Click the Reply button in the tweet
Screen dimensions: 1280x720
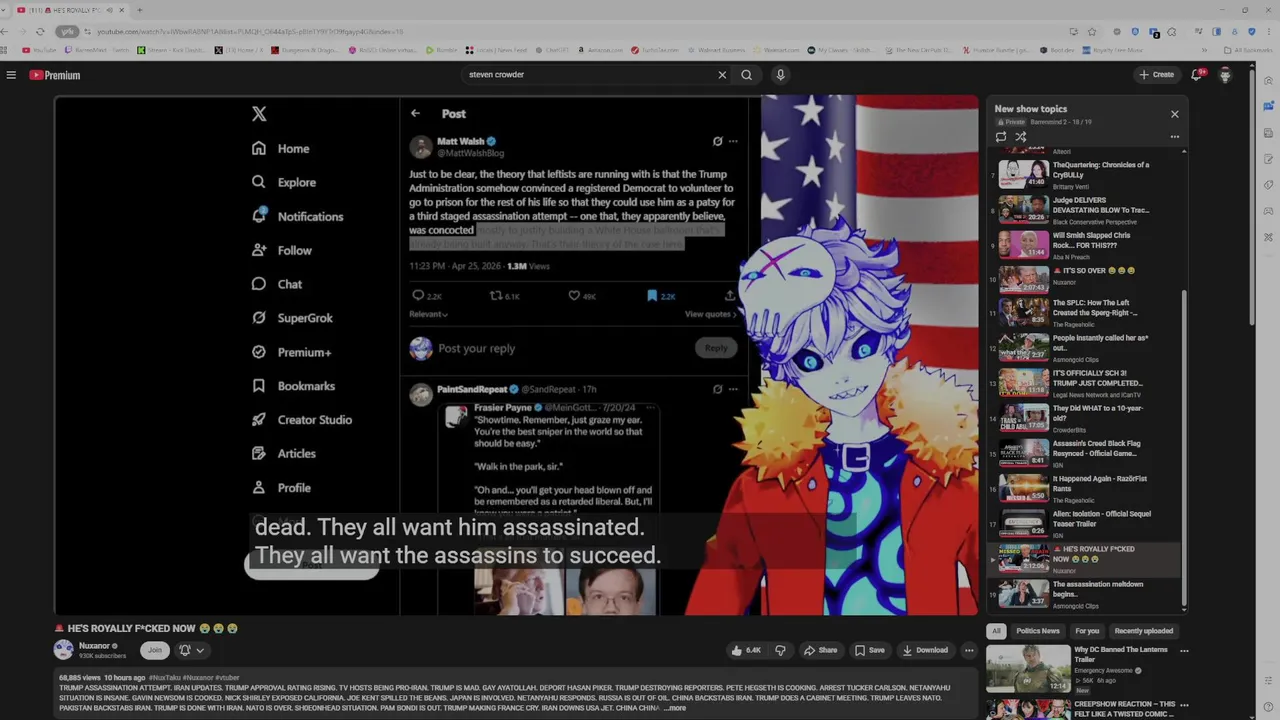[x=716, y=348]
